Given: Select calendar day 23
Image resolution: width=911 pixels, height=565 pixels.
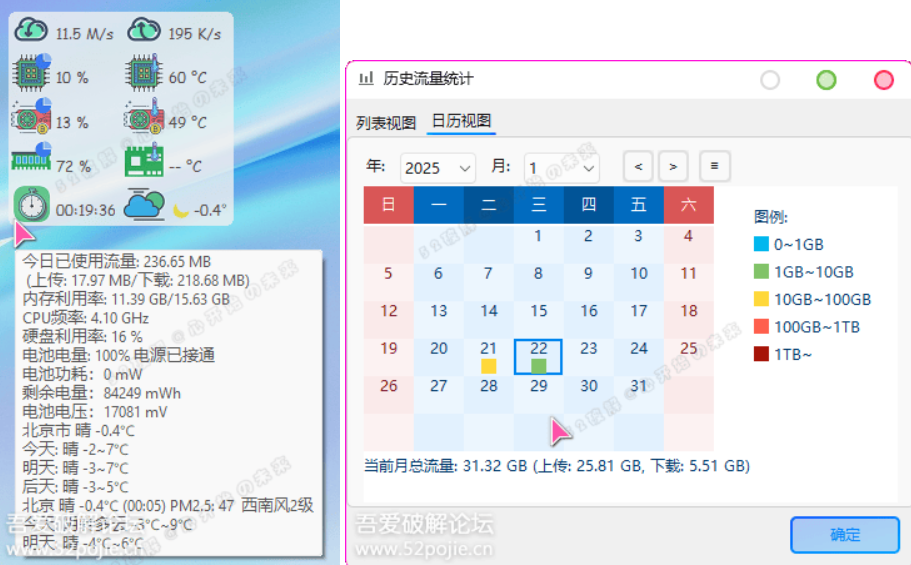Looking at the screenshot, I should pos(589,356).
